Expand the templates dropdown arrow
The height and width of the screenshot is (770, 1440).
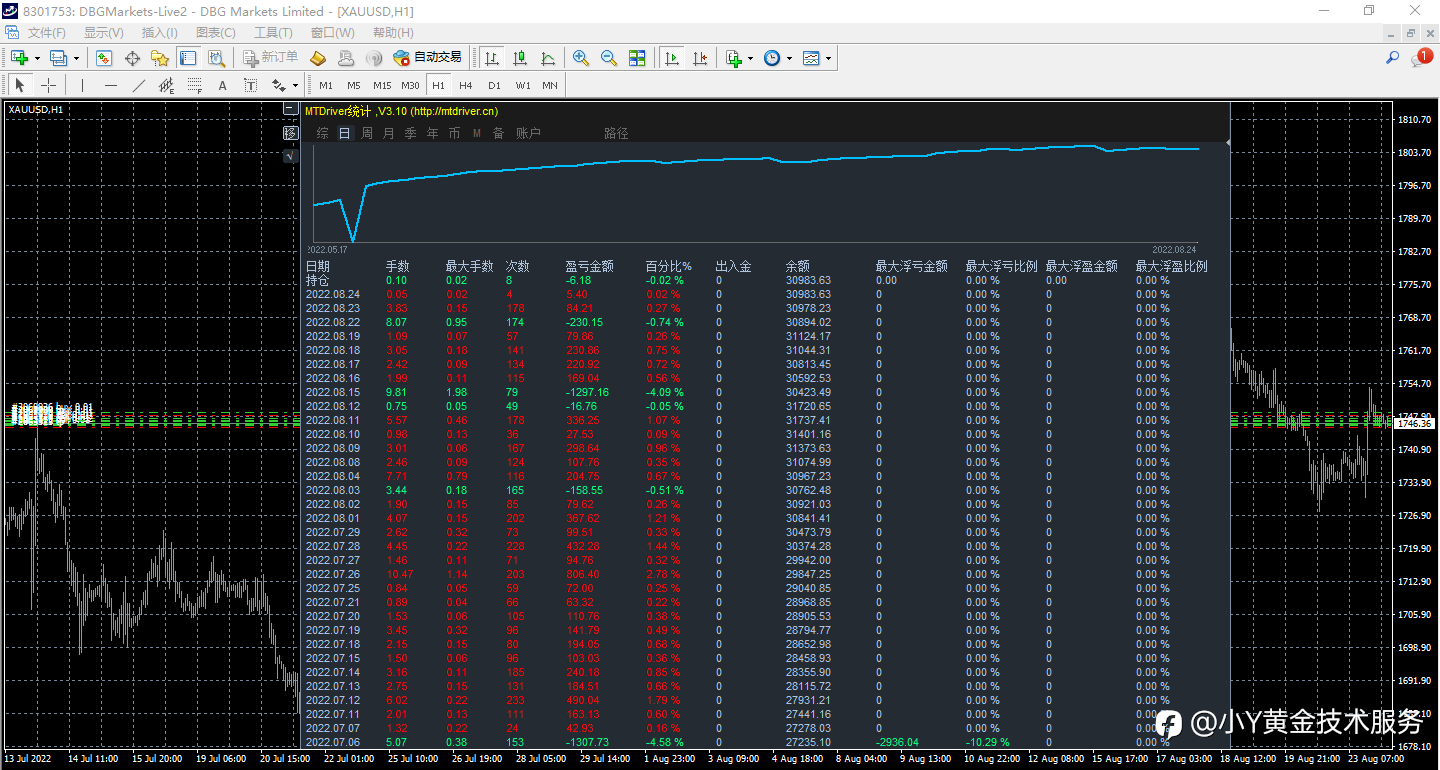pos(828,58)
